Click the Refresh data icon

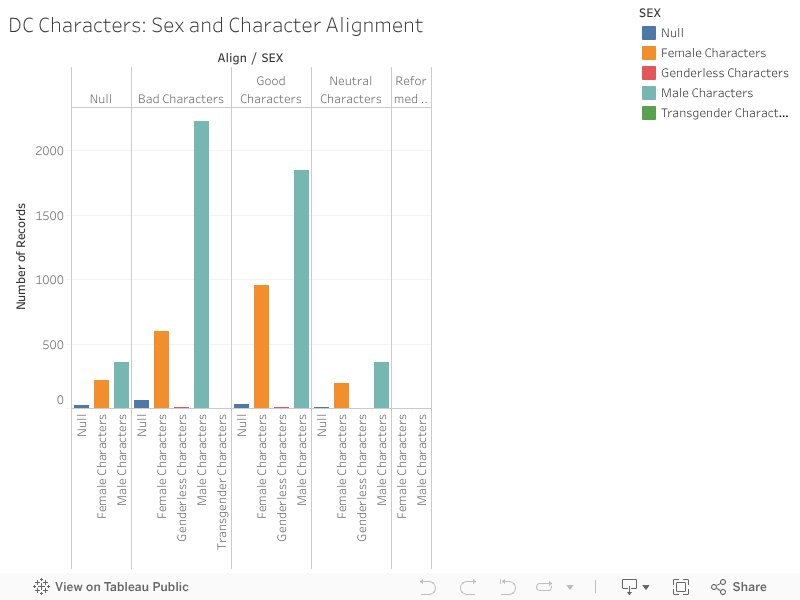coord(545,587)
